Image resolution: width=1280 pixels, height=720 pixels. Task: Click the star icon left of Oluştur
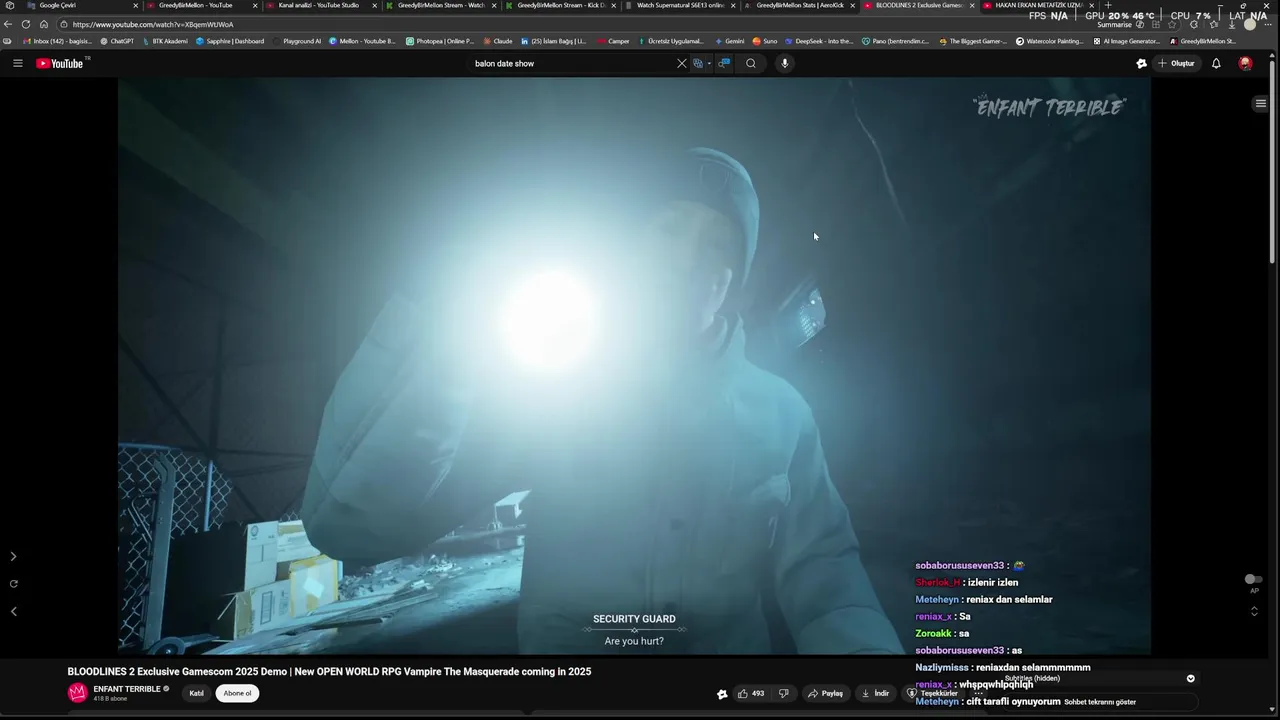1141,63
